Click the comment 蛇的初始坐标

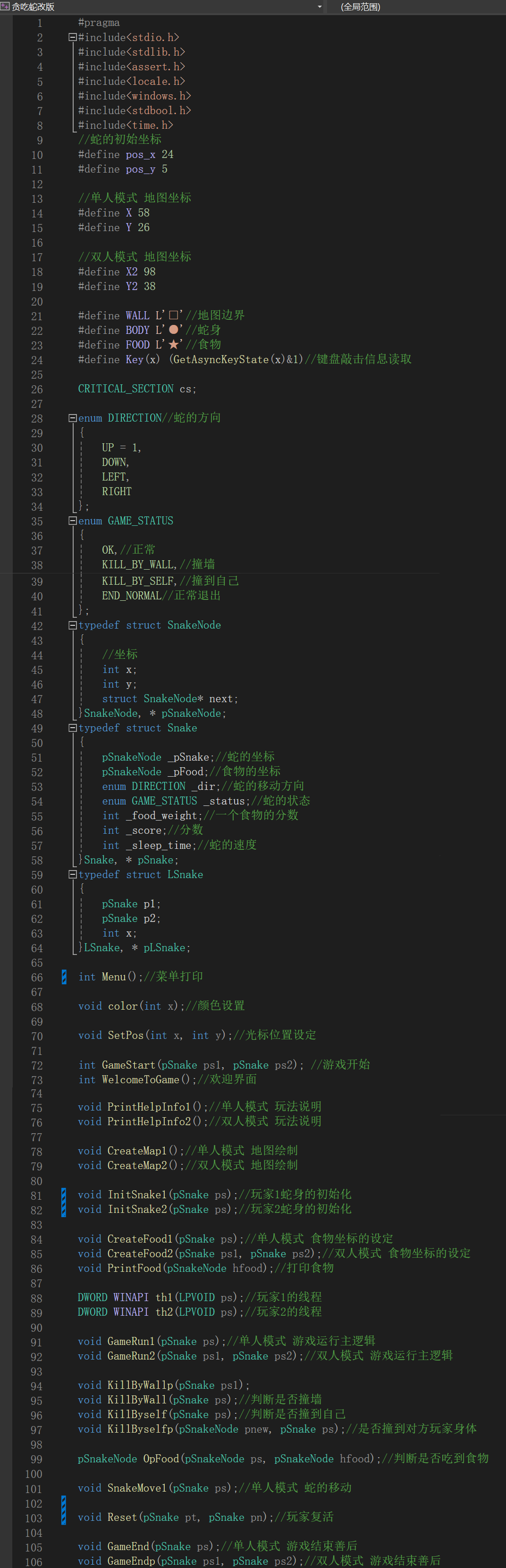[x=120, y=140]
